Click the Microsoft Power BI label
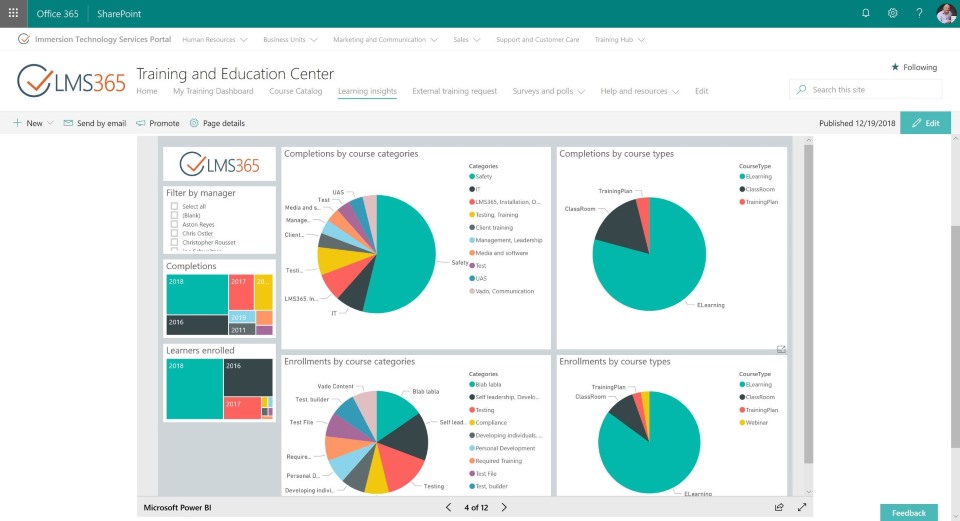The image size is (960, 521). pyautogui.click(x=178, y=508)
